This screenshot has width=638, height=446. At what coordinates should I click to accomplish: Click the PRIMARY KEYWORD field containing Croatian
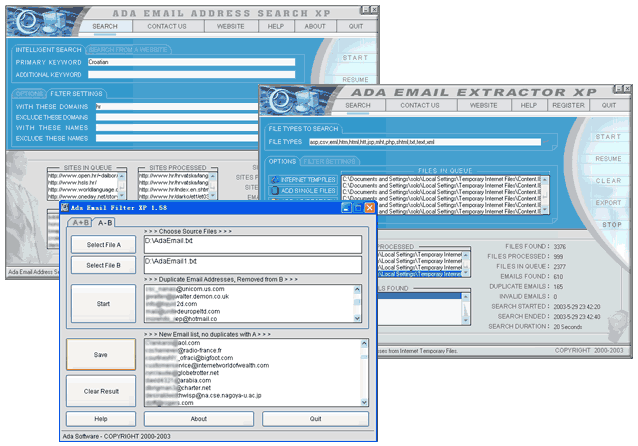tap(191, 62)
